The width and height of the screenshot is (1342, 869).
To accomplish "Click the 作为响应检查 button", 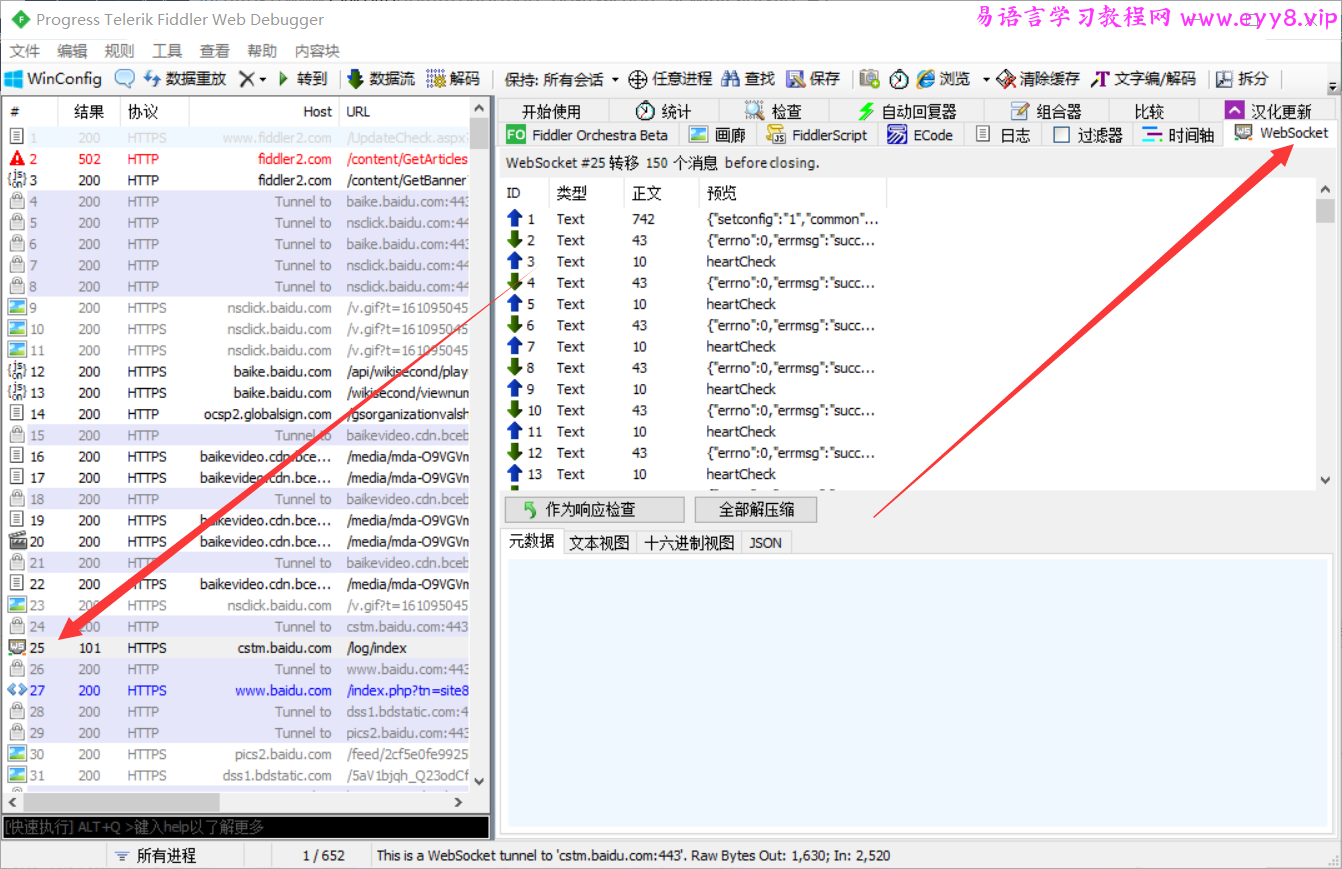I will [x=594, y=510].
